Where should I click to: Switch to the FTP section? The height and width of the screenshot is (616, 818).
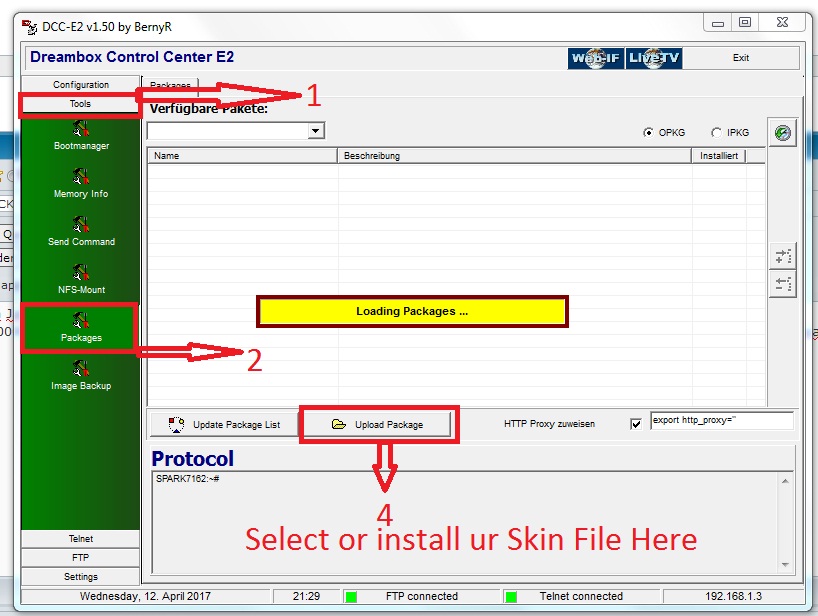tap(81, 558)
